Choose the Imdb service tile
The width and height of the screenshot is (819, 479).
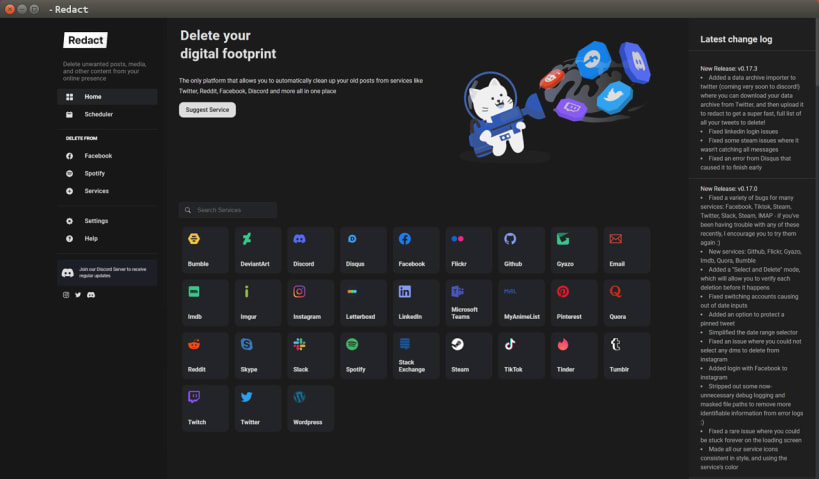point(205,303)
